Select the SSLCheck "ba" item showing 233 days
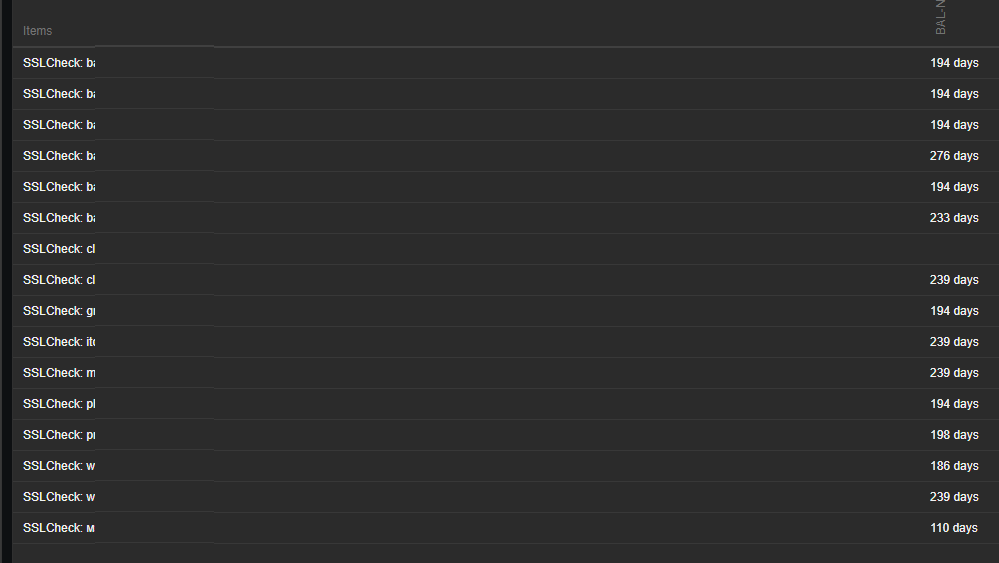999x563 pixels. tap(59, 218)
